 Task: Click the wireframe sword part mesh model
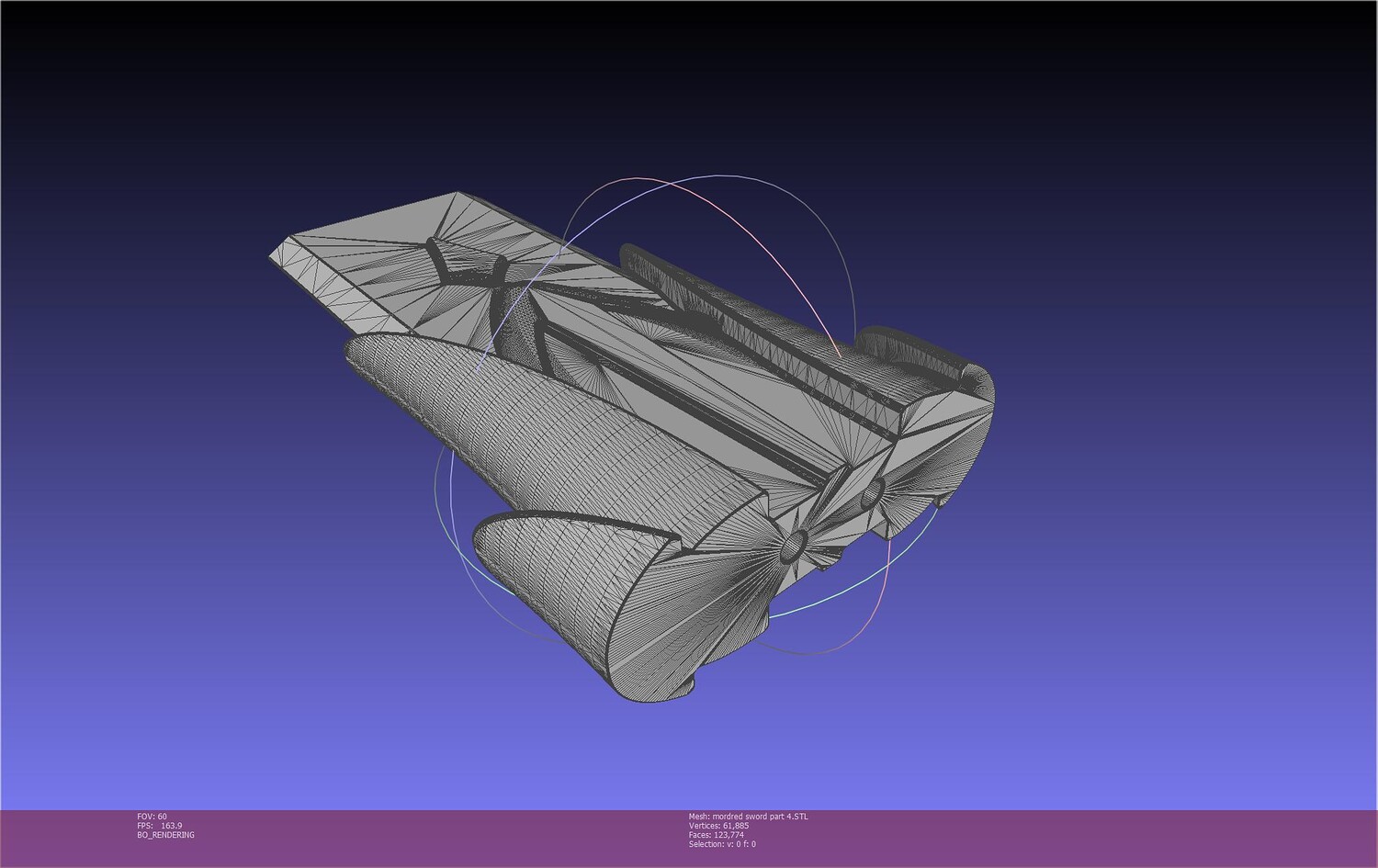(x=632, y=448)
